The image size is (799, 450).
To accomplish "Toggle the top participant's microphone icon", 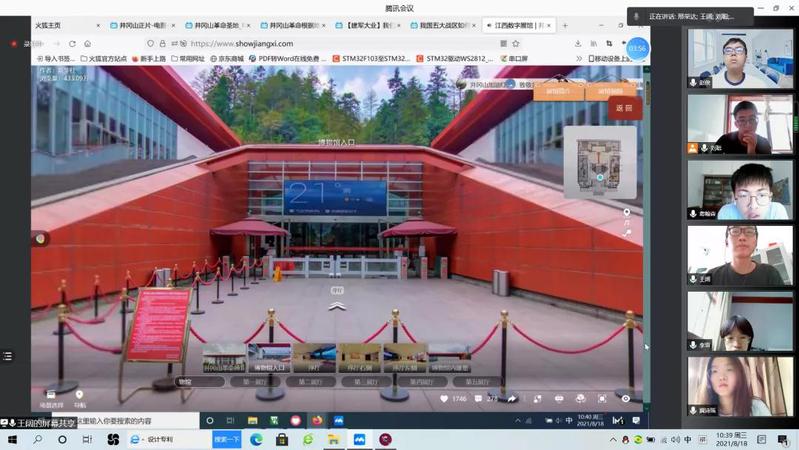I will [693, 83].
